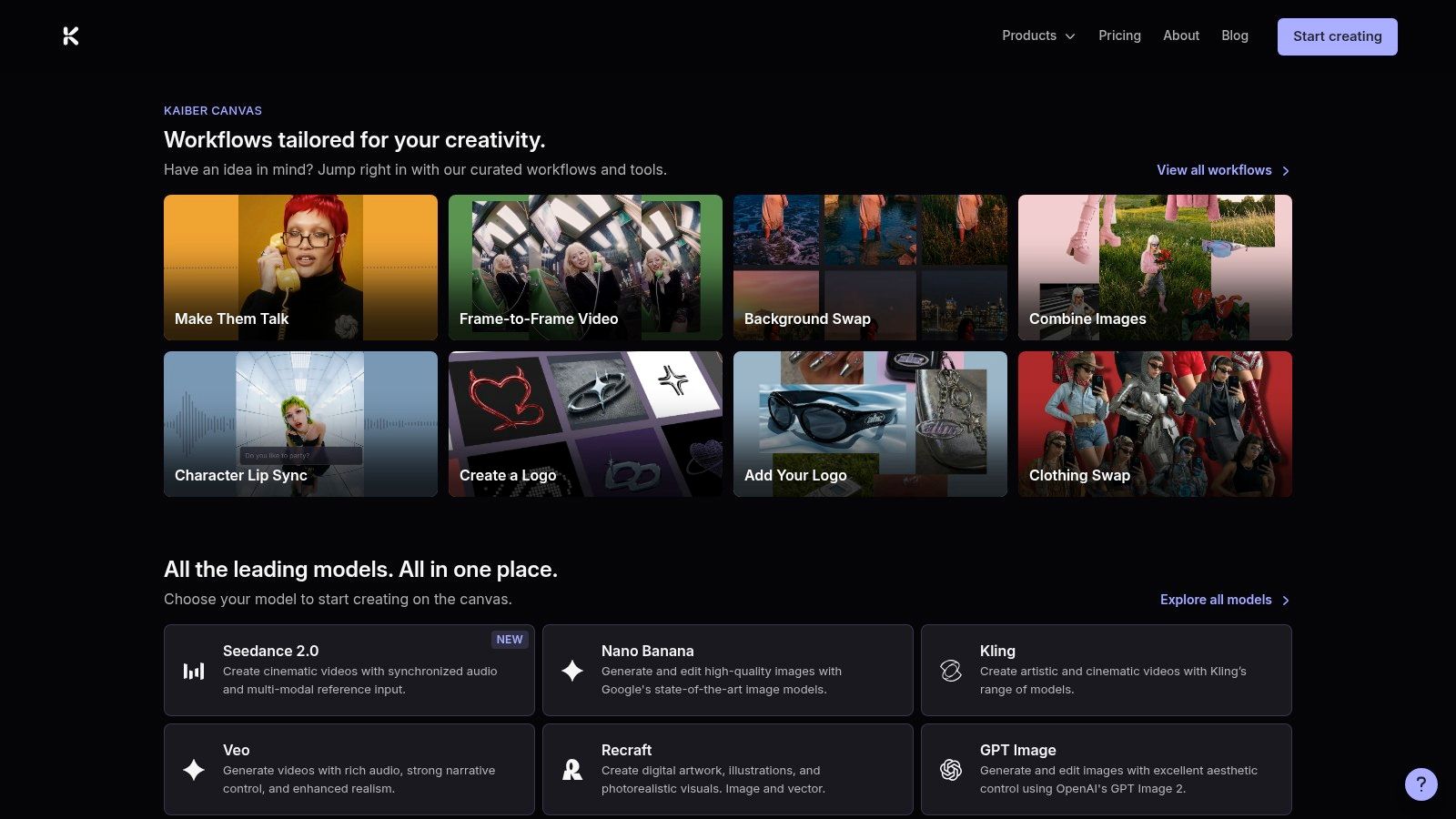1456x819 pixels.
Task: Click the Workflows tailored for your creativity heading
Action: [x=354, y=139]
